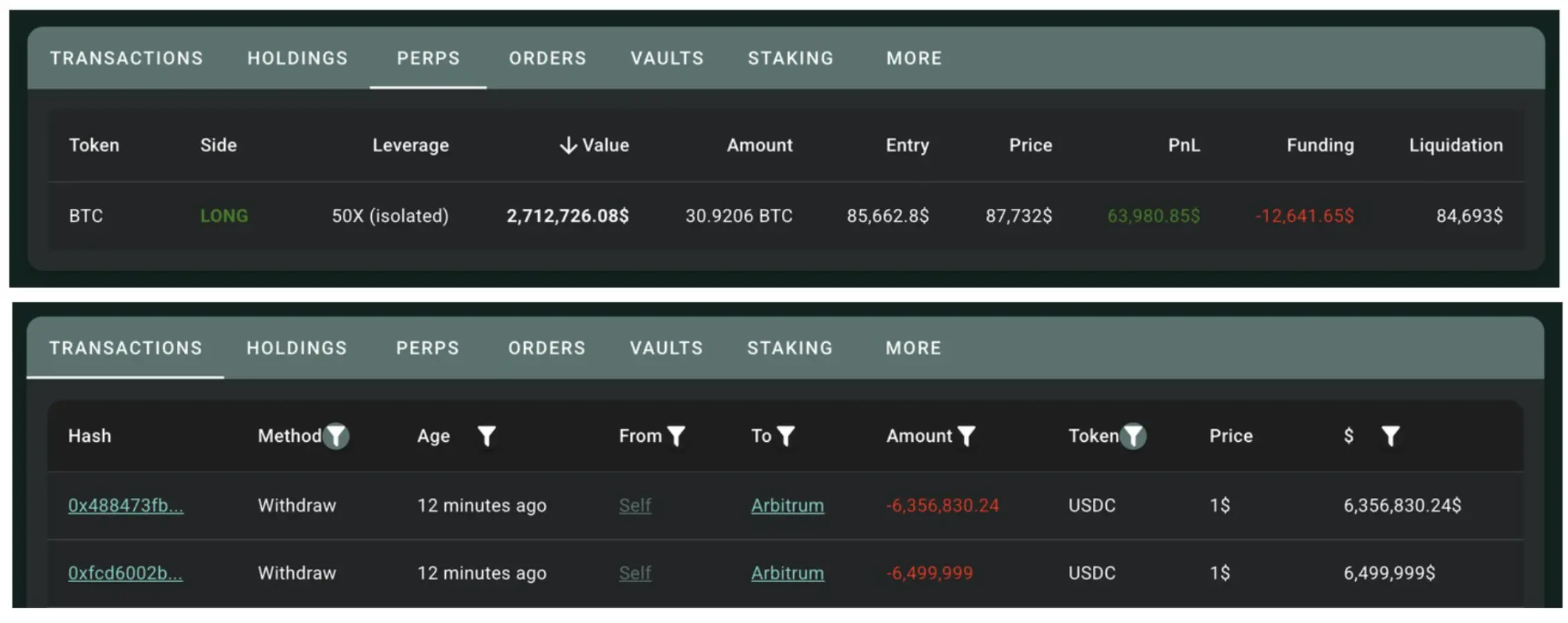Screen dimensions: 1568x623
Task: Click the Method column filter icon
Action: [x=336, y=436]
